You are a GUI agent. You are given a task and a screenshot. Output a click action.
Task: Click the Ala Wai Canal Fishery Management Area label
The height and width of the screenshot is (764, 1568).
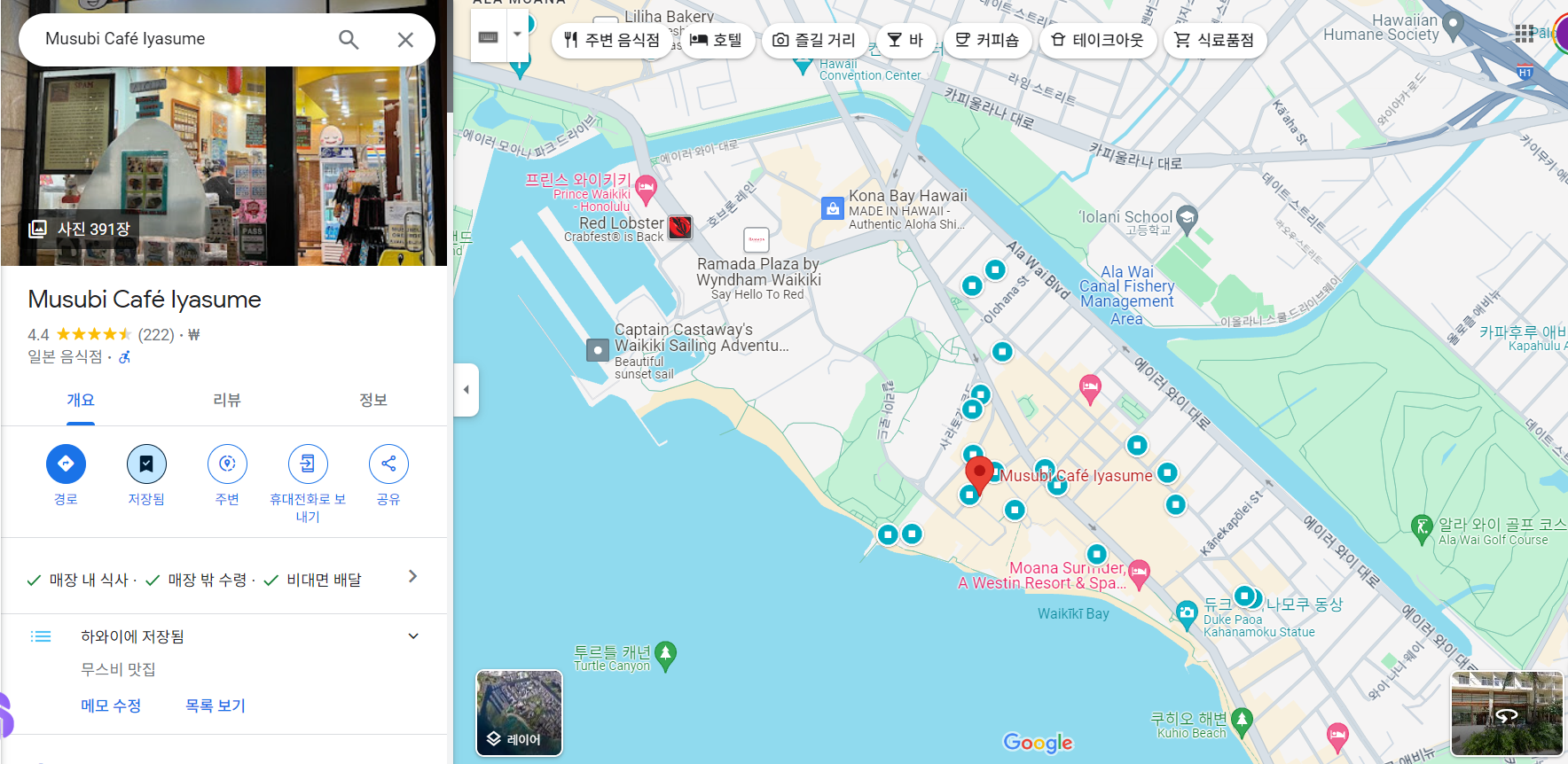click(x=1126, y=295)
